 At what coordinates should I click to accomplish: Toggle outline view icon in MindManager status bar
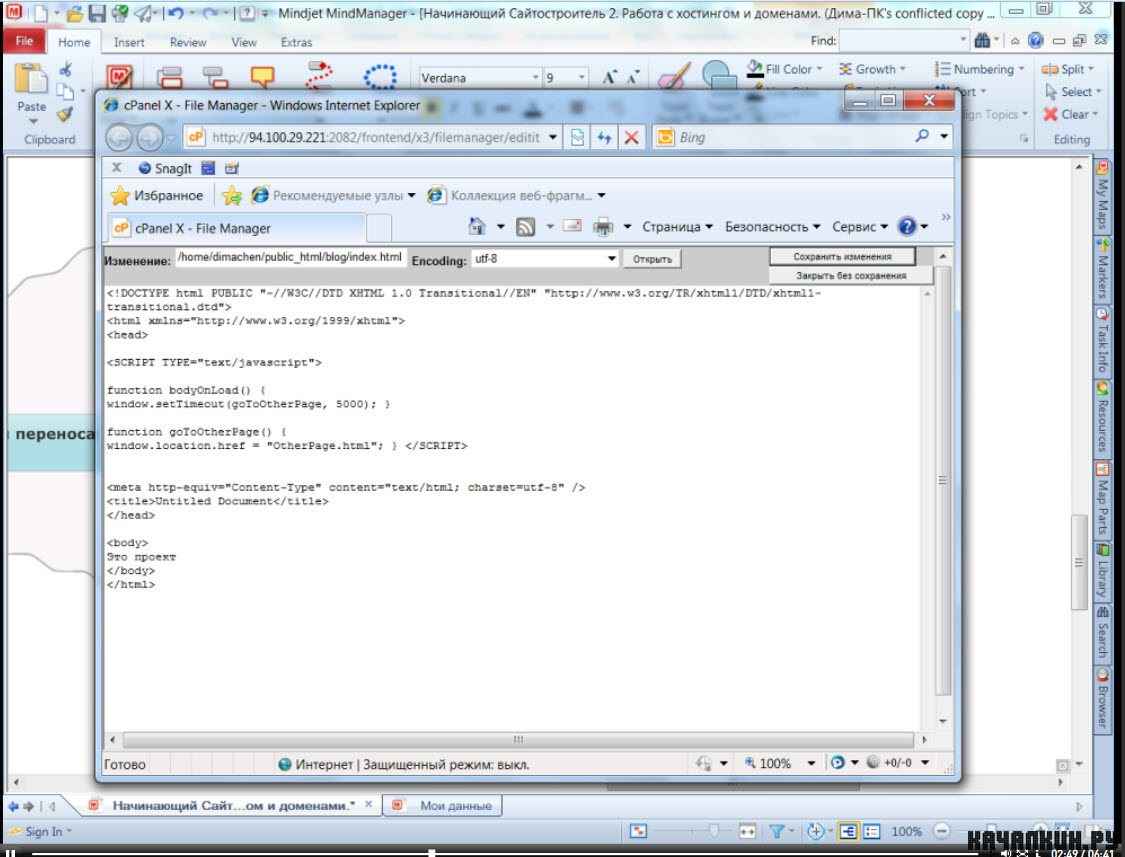coord(871,831)
